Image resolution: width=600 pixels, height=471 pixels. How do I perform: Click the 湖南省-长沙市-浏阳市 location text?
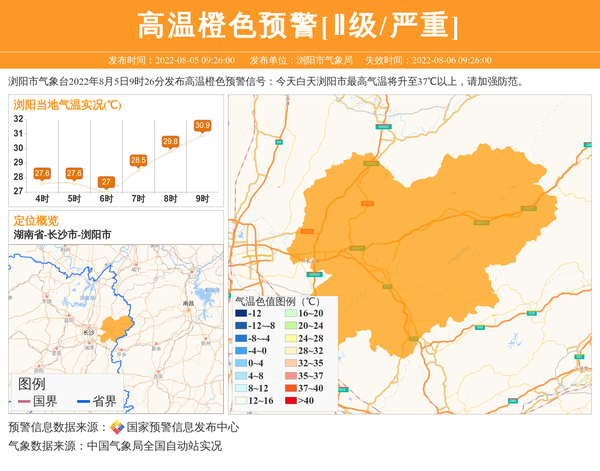(x=62, y=234)
